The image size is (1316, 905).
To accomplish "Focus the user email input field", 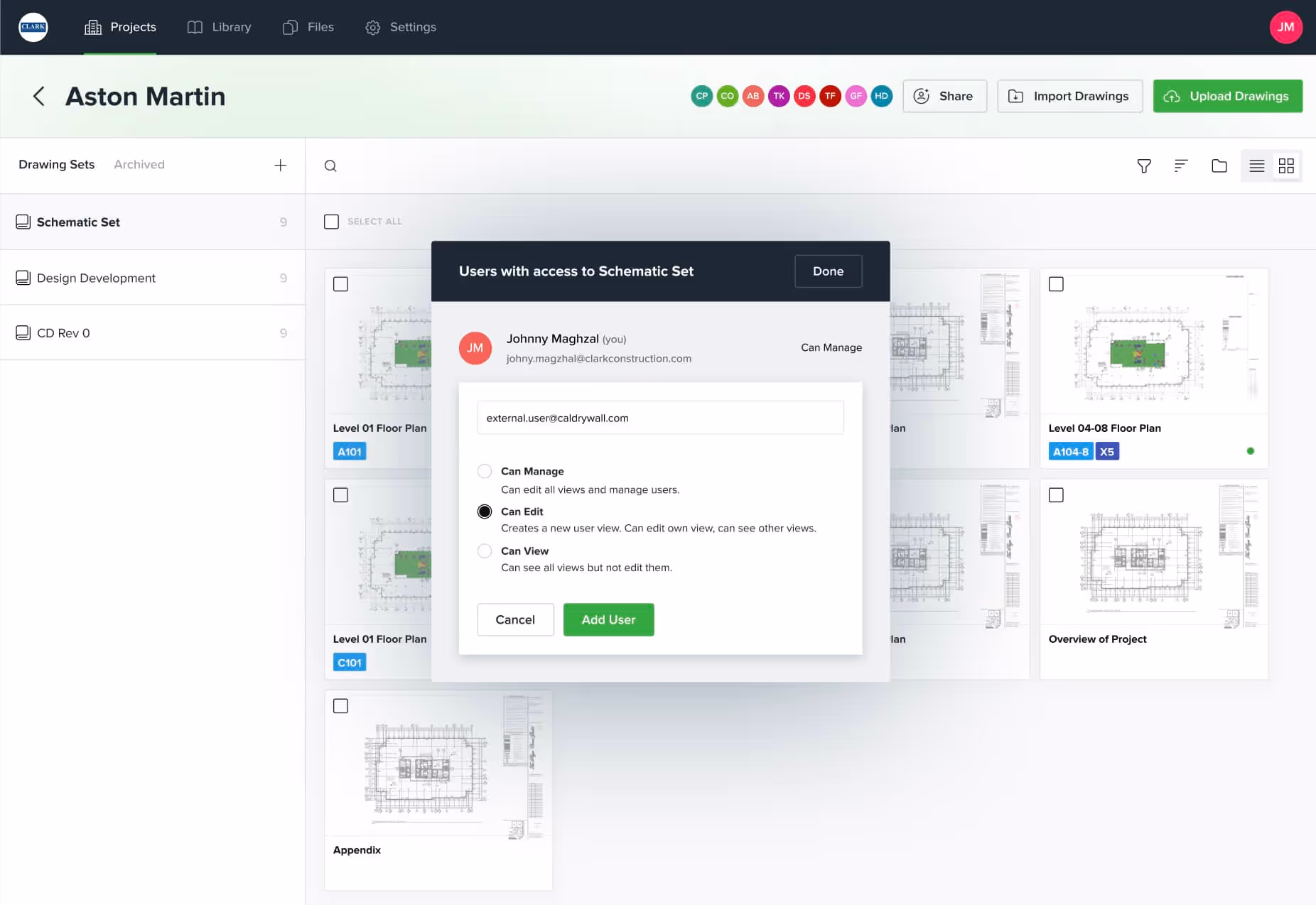I will (x=660, y=418).
